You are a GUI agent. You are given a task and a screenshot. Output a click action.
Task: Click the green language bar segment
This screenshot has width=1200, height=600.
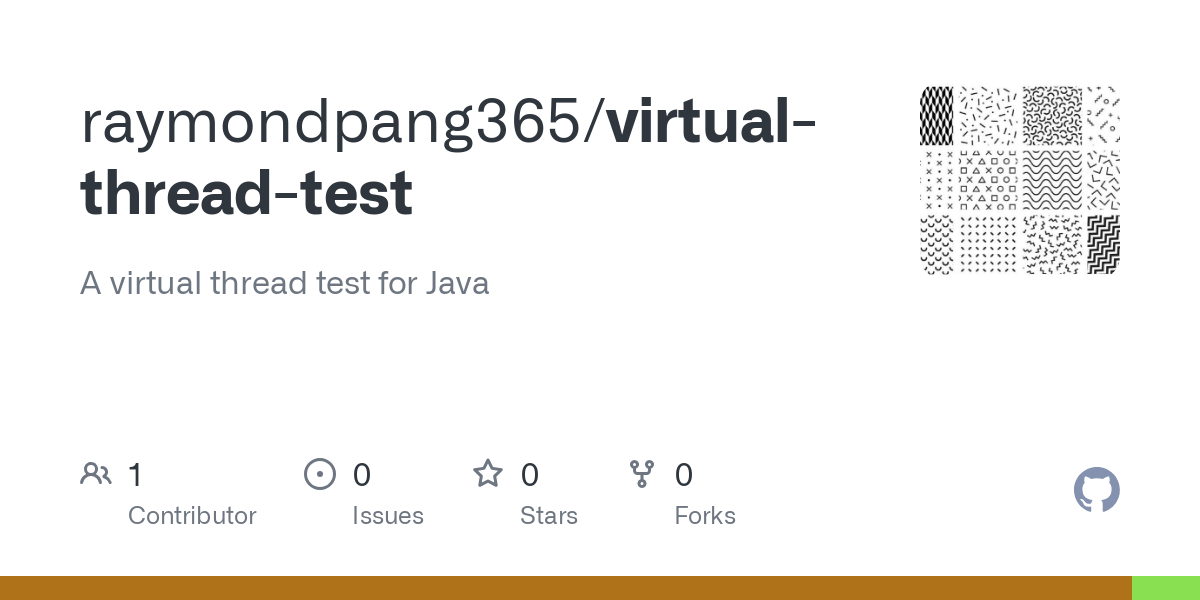1166,588
